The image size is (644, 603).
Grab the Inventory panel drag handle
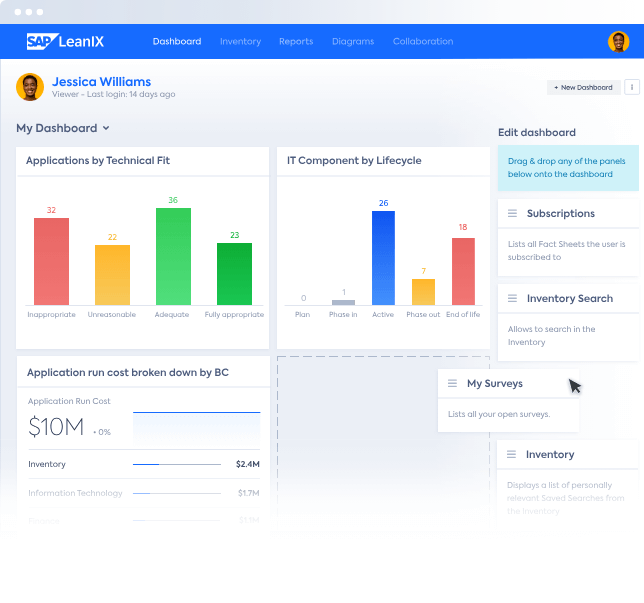(511, 454)
